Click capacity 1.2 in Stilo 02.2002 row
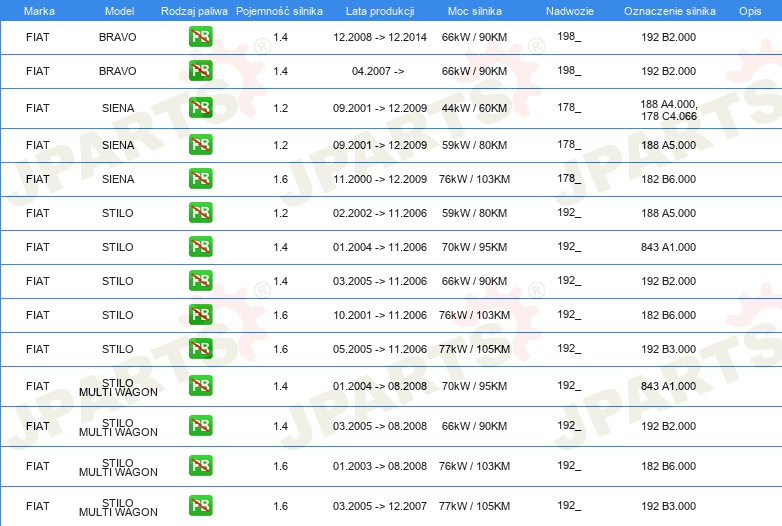The height and width of the screenshot is (526, 782). point(281,213)
